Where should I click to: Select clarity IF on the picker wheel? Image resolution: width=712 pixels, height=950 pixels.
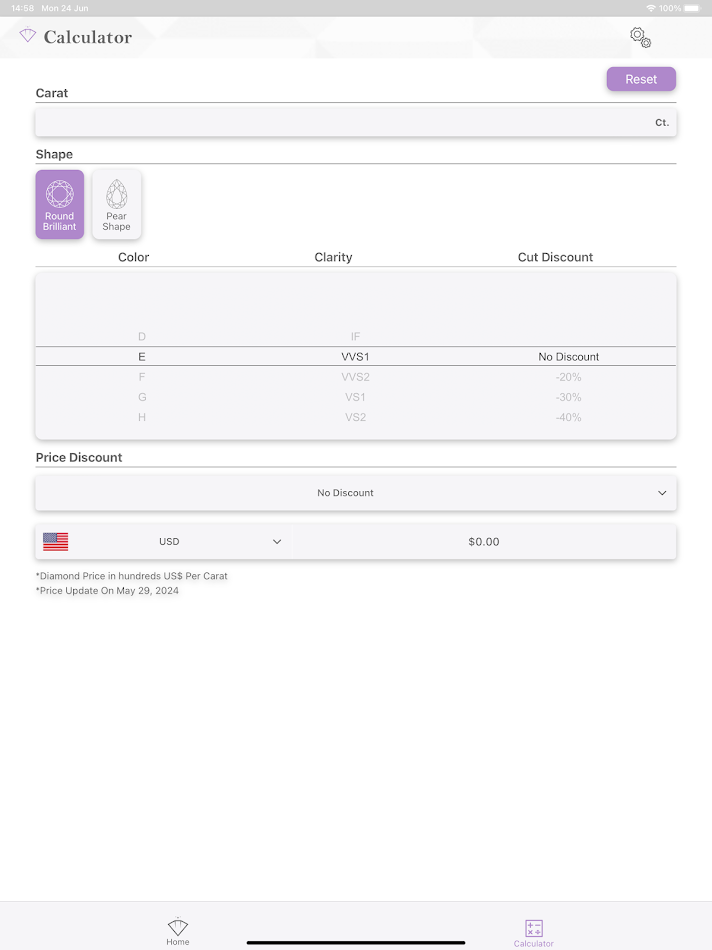[355, 336]
